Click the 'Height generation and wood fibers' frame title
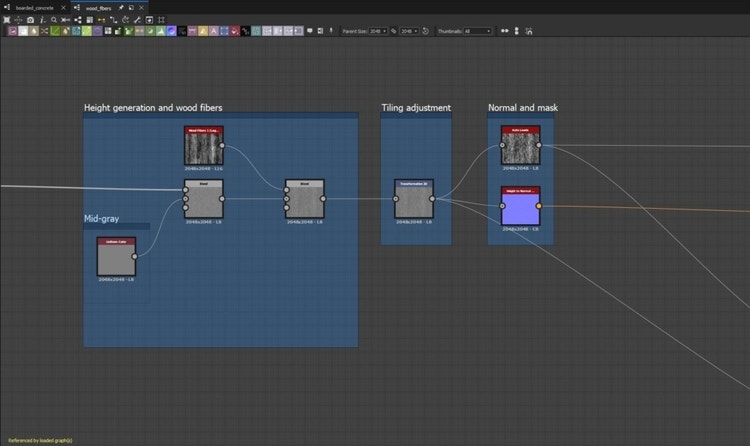Screen dimensions: 750x446 pyautogui.click(x=153, y=107)
